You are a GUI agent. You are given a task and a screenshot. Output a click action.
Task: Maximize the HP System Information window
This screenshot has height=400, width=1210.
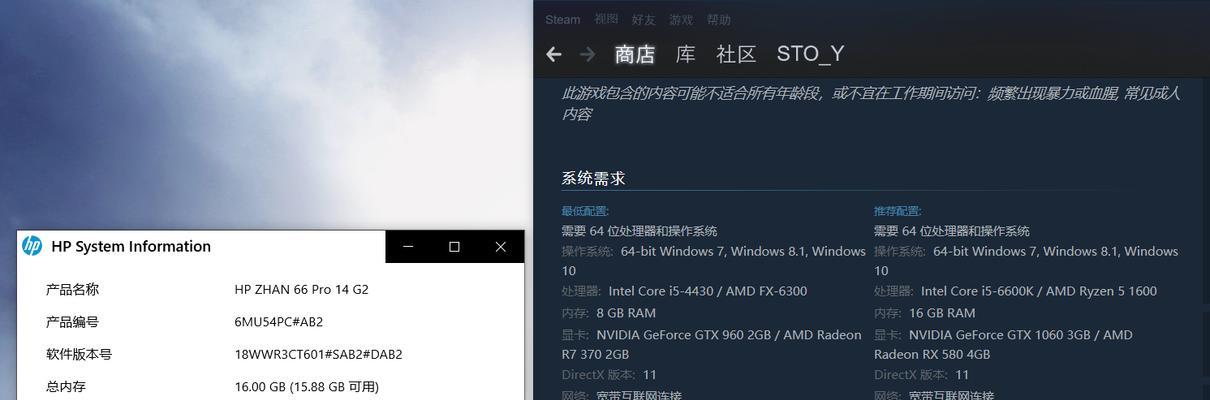tap(454, 246)
